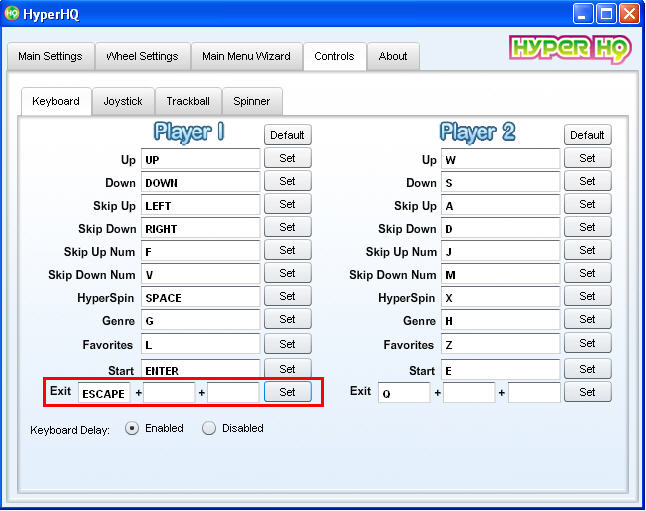This screenshot has width=646, height=511.
Task: Set Player 1 Skip Down key
Action: (287, 227)
